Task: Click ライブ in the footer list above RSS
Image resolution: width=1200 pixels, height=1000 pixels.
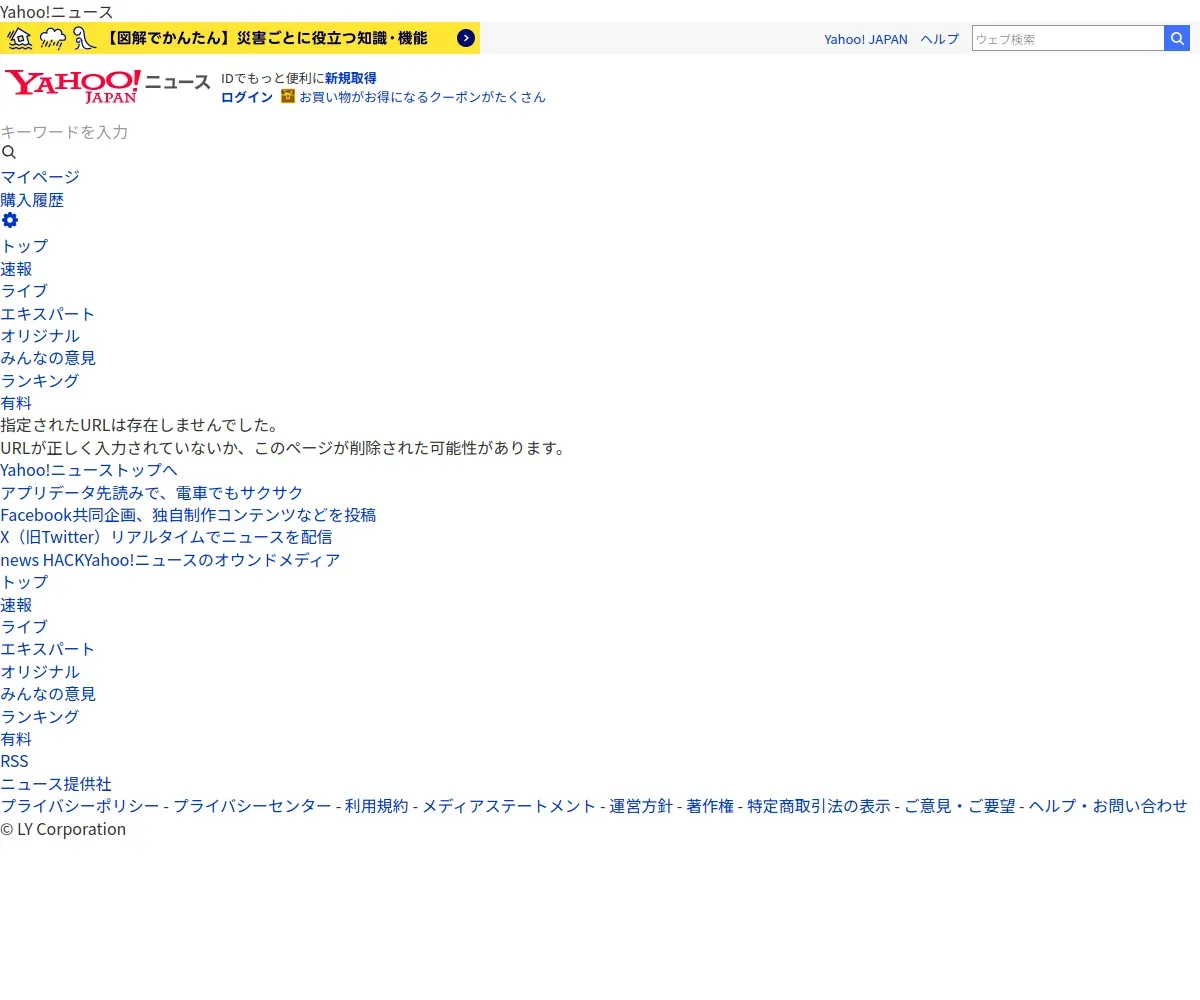Action: (24, 627)
